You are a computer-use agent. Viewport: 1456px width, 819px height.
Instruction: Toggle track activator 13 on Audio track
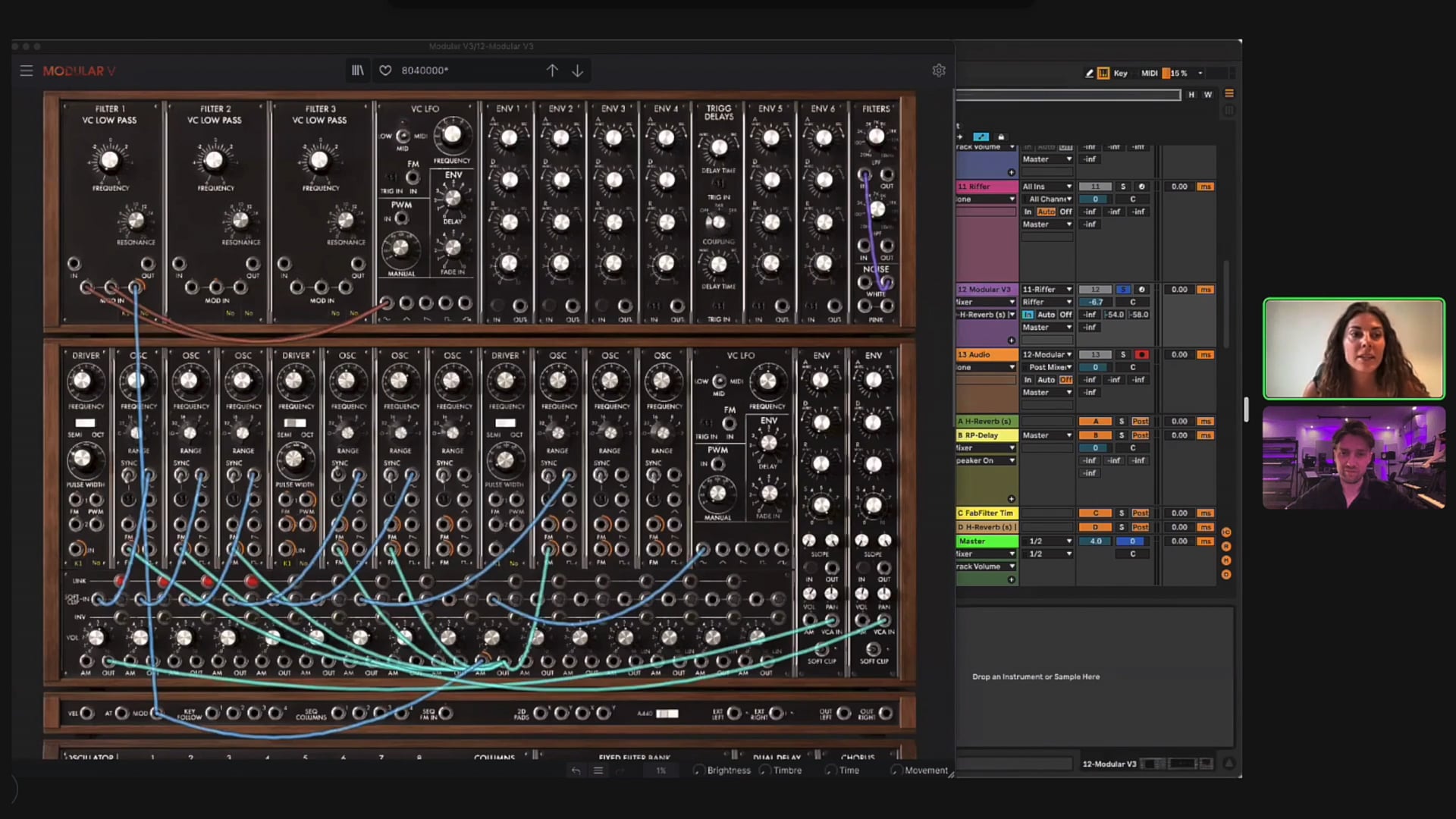click(1095, 355)
